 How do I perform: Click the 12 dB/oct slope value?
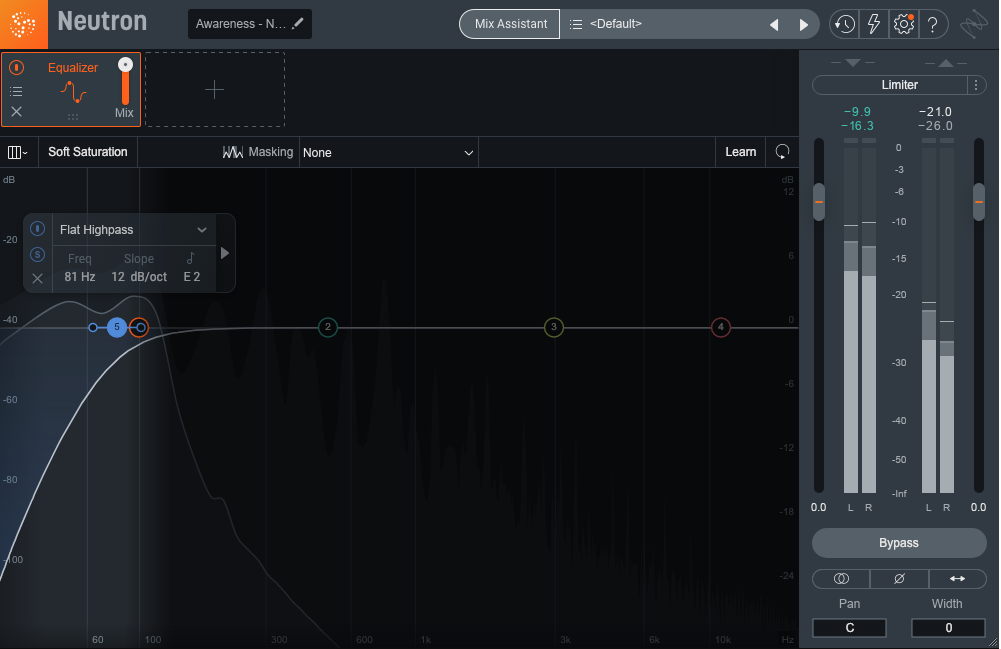tap(139, 276)
